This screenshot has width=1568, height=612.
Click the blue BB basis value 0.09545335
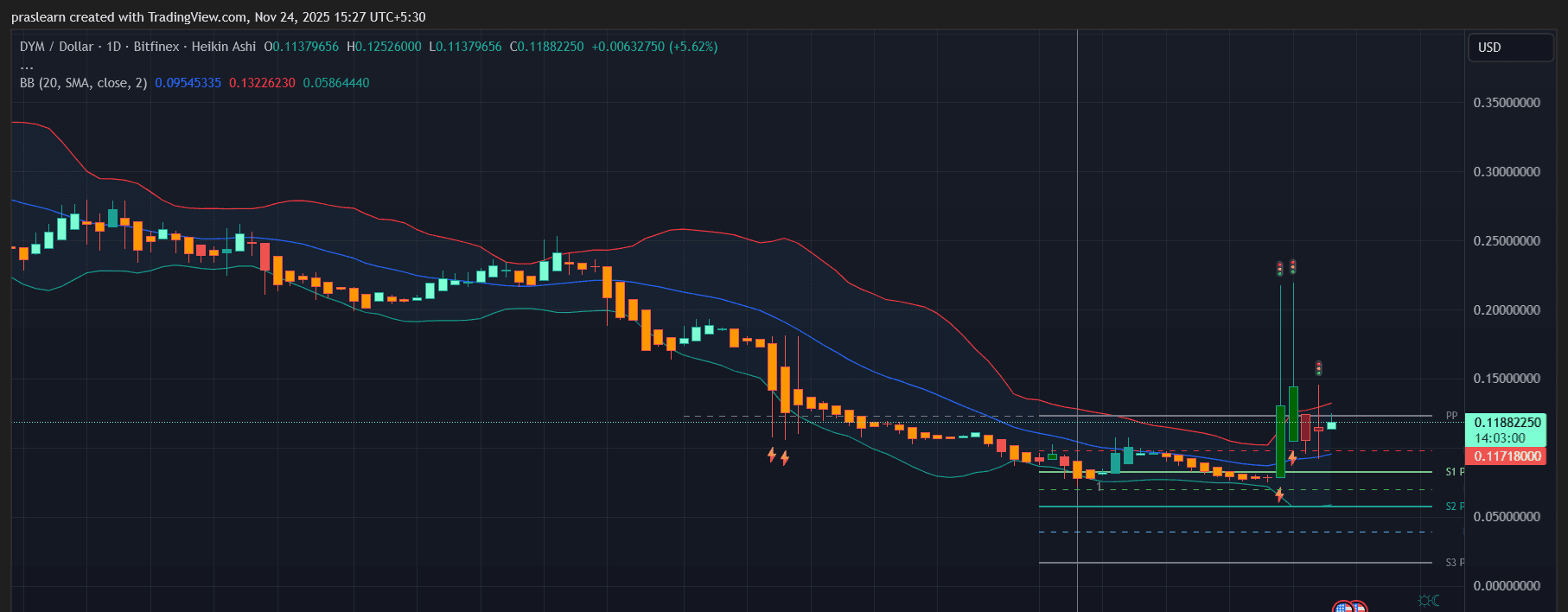tap(188, 83)
